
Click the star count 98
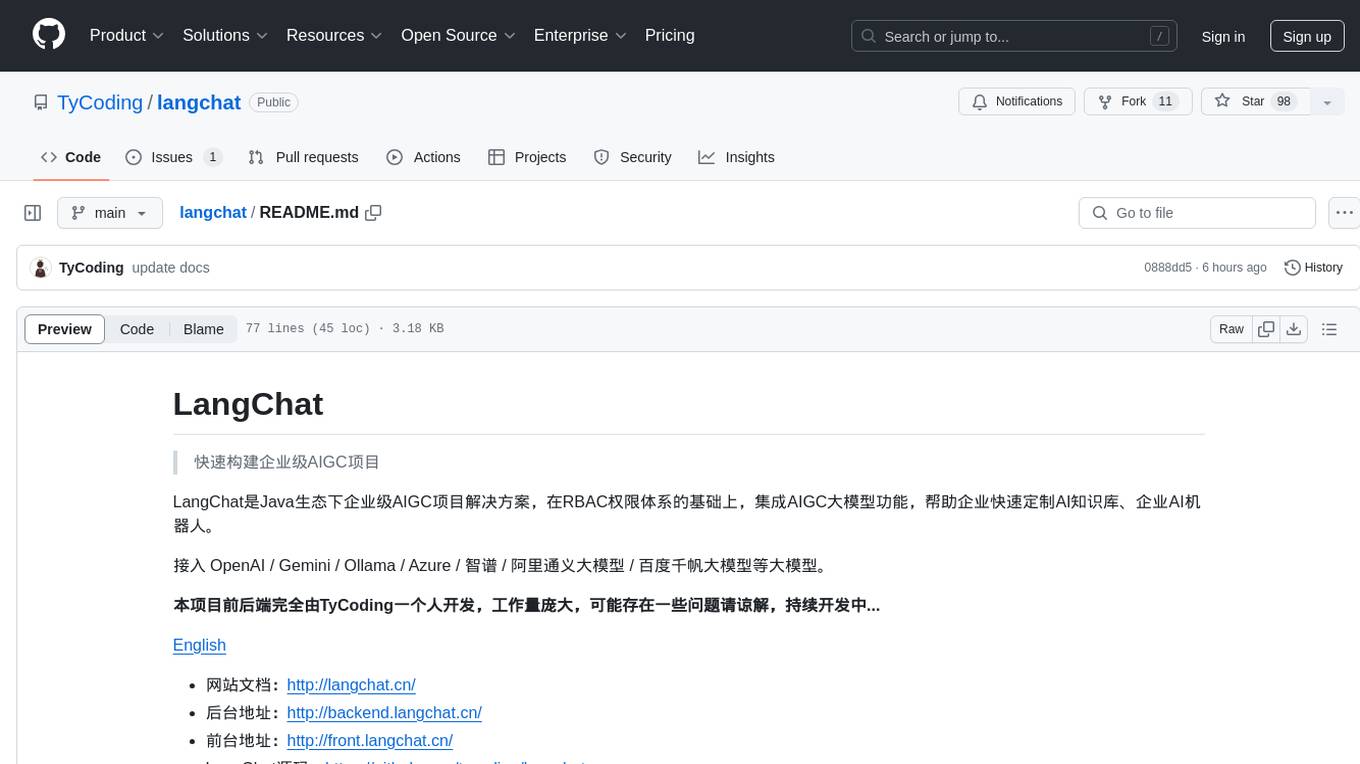[1284, 102]
